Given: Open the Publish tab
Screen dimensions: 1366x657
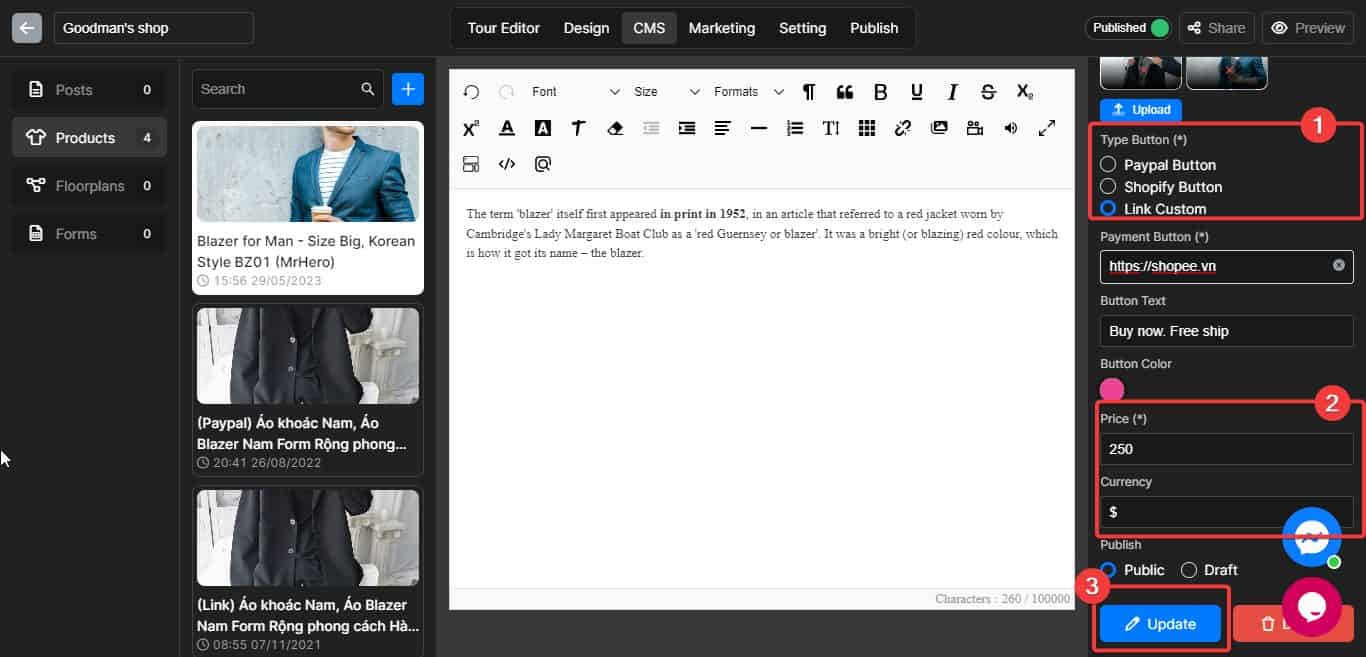Looking at the screenshot, I should click(x=874, y=28).
